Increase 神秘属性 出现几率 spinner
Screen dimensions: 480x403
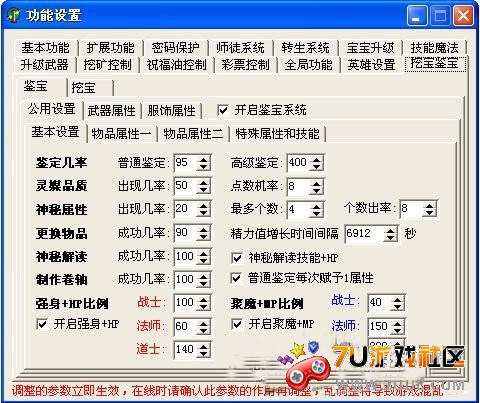[x=203, y=205]
